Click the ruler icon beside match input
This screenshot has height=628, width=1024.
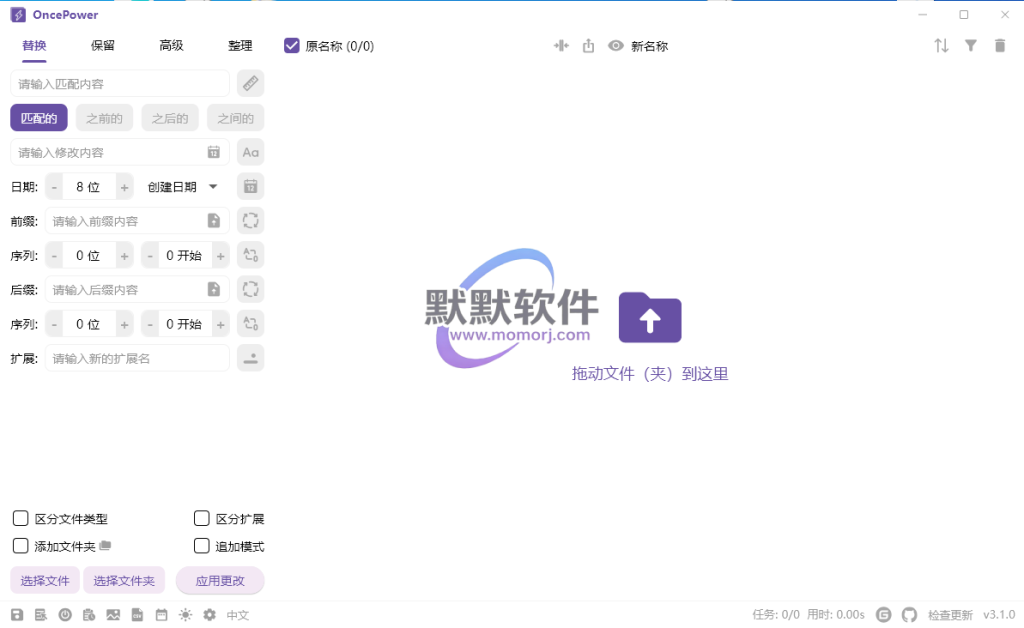[x=250, y=83]
